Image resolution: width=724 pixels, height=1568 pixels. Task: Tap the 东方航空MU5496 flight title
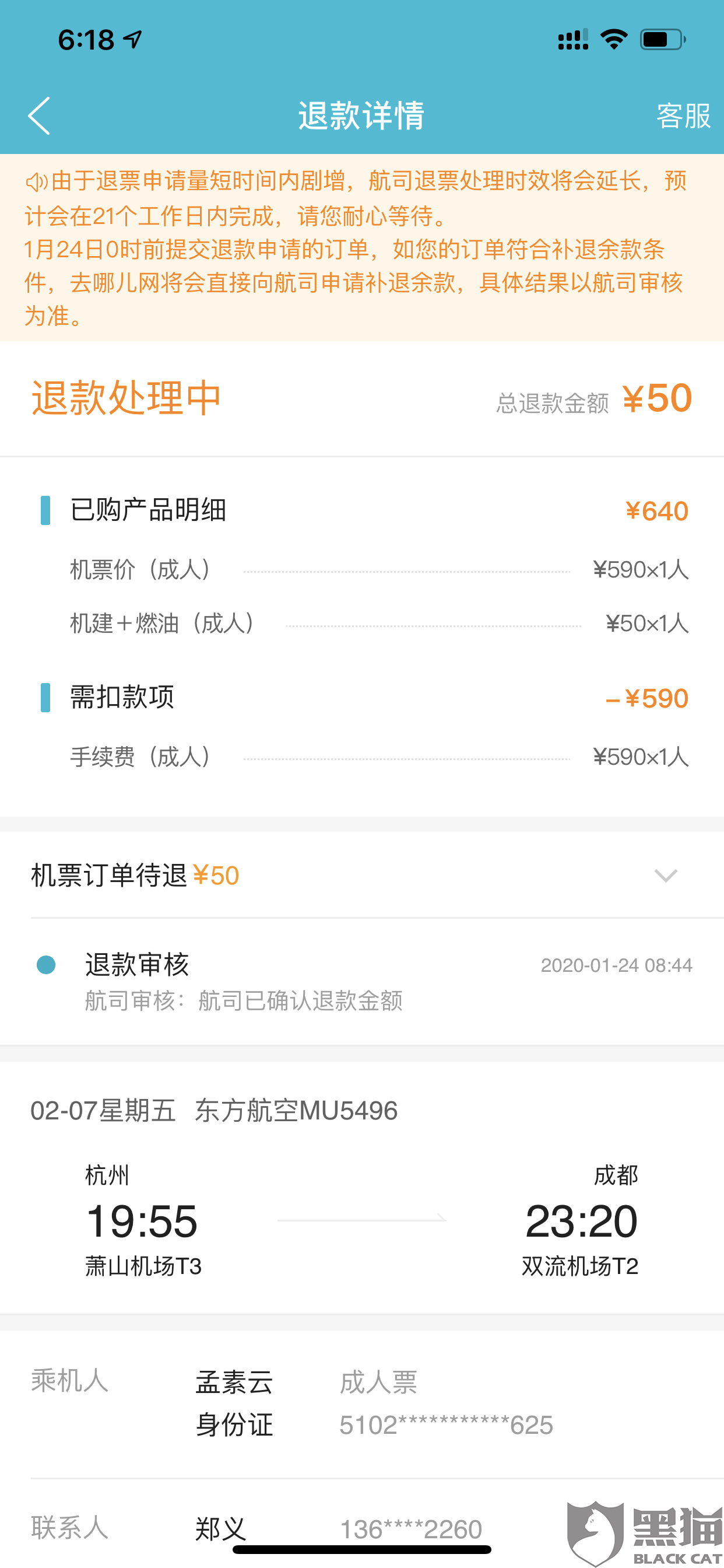296,1111
